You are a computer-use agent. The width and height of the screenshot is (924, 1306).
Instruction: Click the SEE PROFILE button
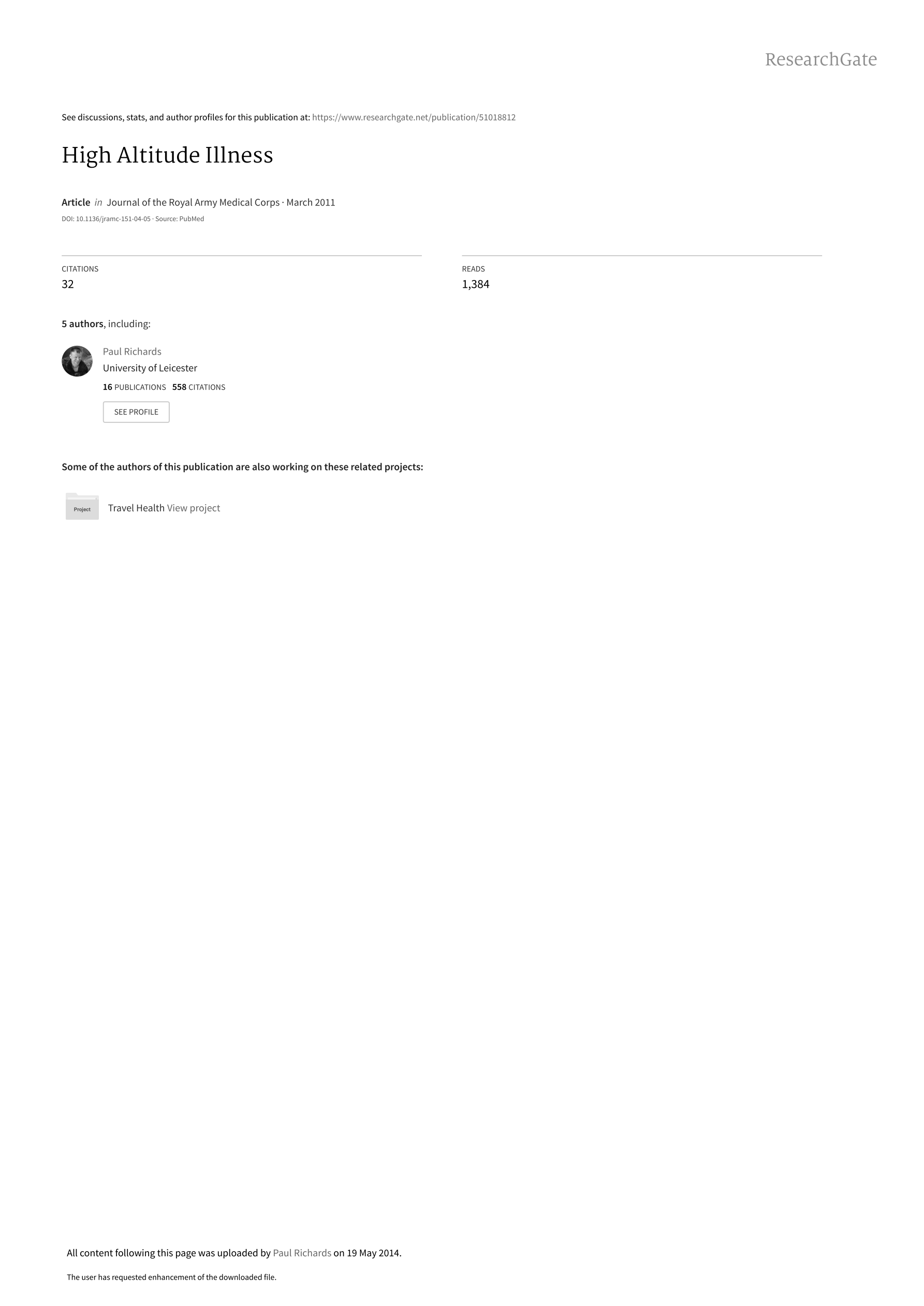tap(136, 413)
